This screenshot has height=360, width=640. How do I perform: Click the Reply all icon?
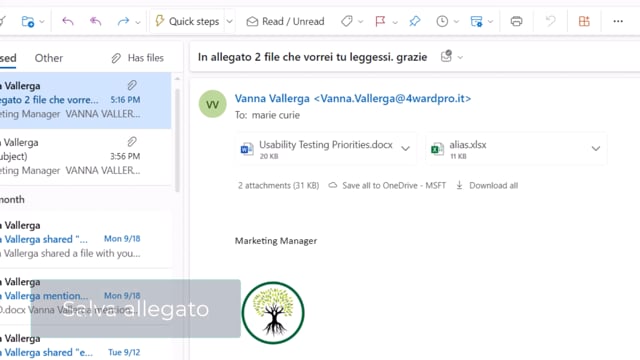click(96, 21)
